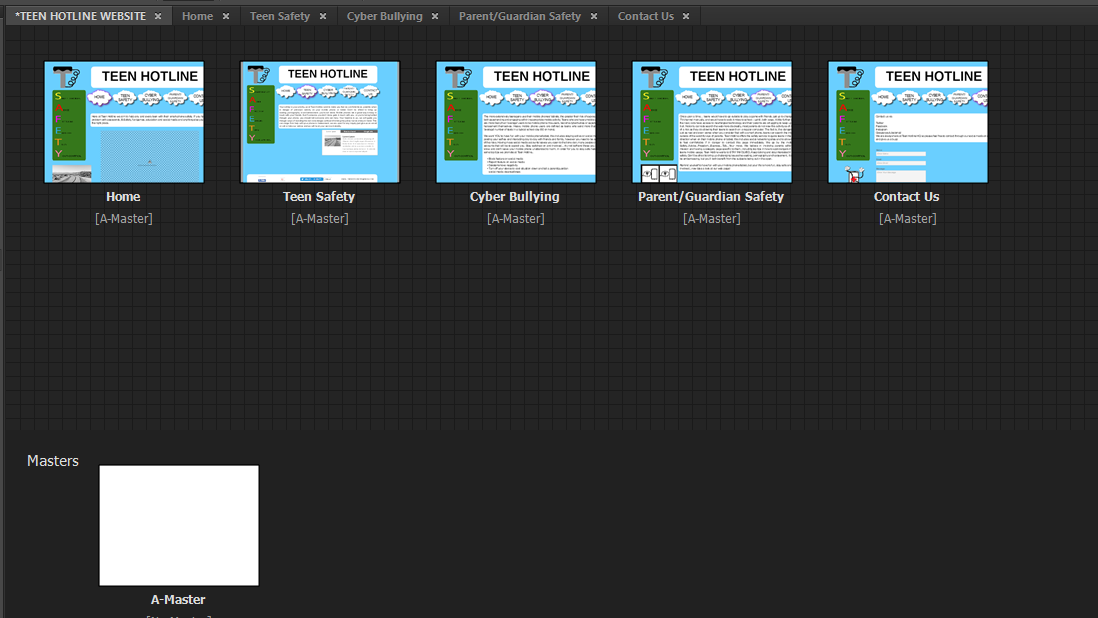Select the Teen Safety page thumbnail
This screenshot has width=1098, height=618.
pos(320,122)
